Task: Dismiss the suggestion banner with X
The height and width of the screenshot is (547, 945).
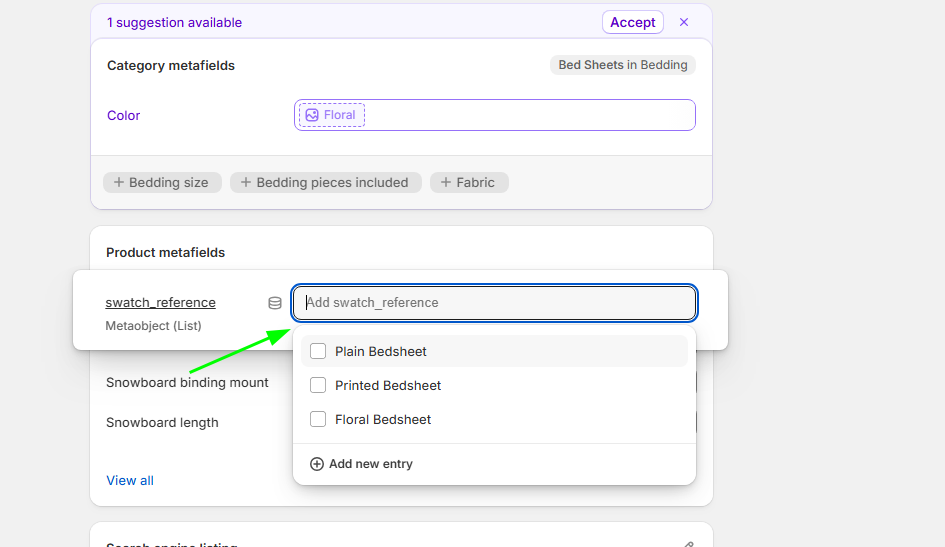Action: pyautogui.click(x=684, y=22)
